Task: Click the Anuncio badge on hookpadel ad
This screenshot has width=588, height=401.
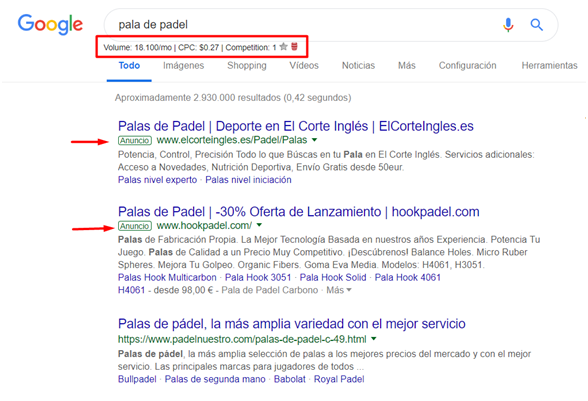Action: tap(135, 226)
